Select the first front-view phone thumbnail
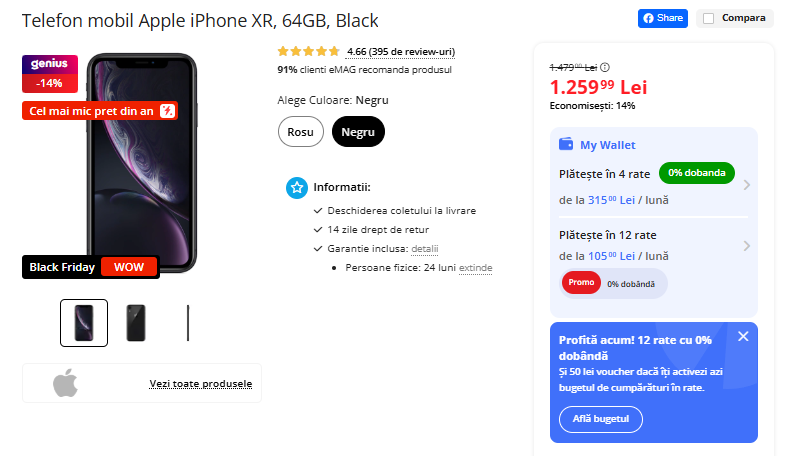 click(x=84, y=323)
